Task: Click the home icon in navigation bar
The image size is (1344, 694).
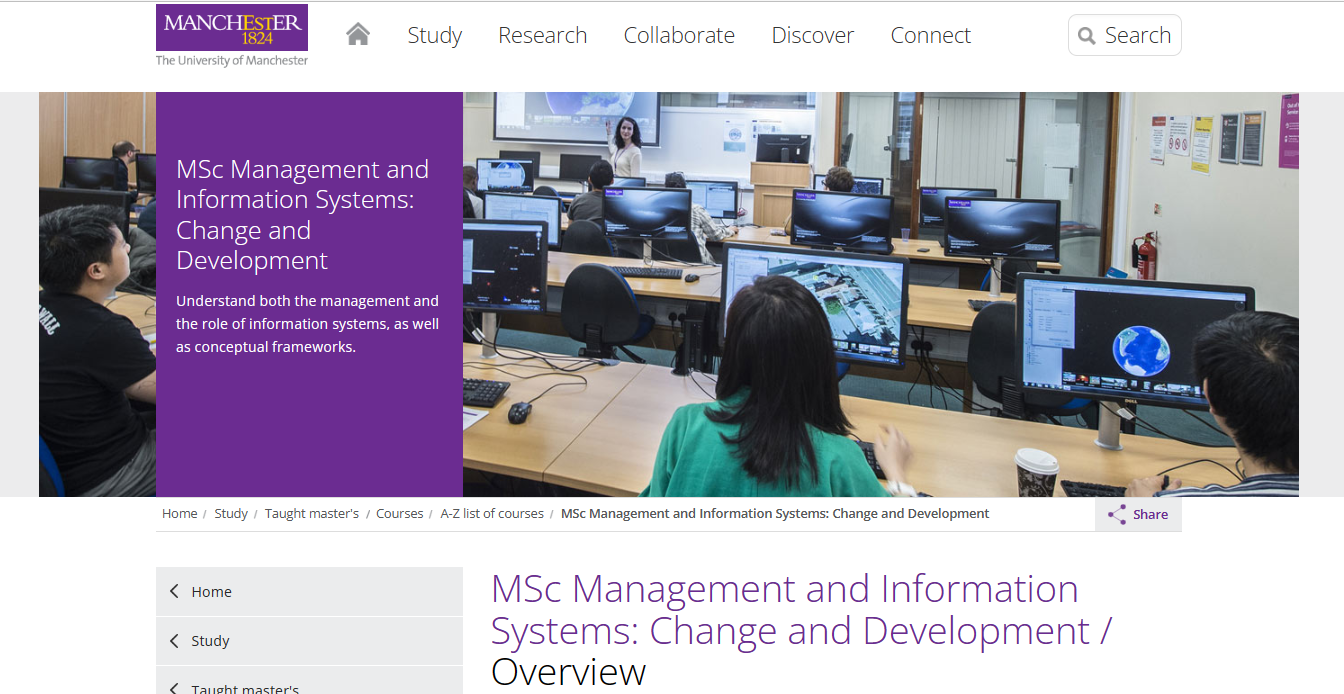Action: click(x=358, y=35)
